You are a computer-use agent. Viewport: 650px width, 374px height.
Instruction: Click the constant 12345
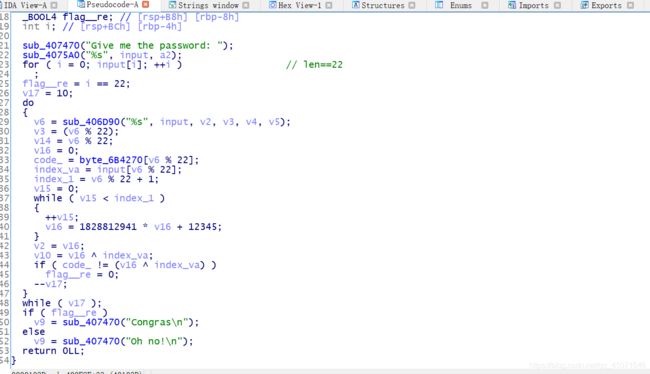[202, 227]
